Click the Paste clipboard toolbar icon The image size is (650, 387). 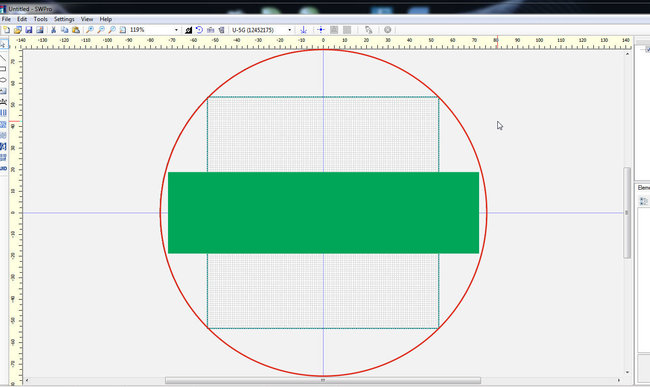76,30
